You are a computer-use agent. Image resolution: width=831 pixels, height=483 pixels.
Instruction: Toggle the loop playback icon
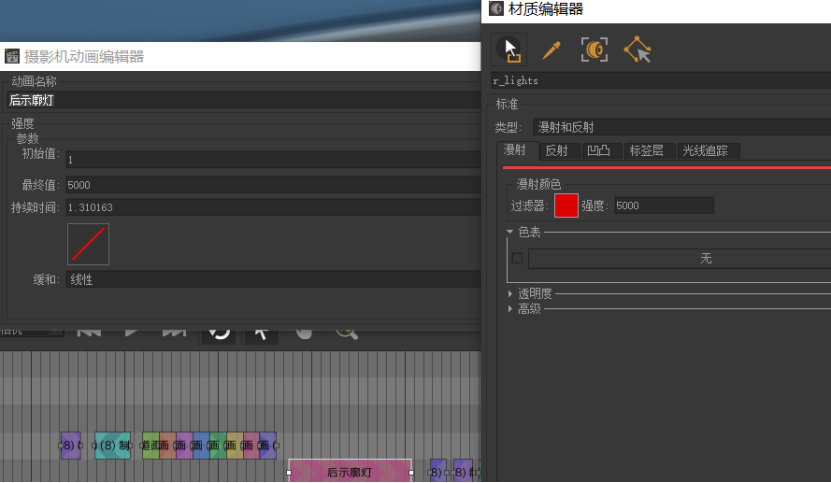point(219,331)
